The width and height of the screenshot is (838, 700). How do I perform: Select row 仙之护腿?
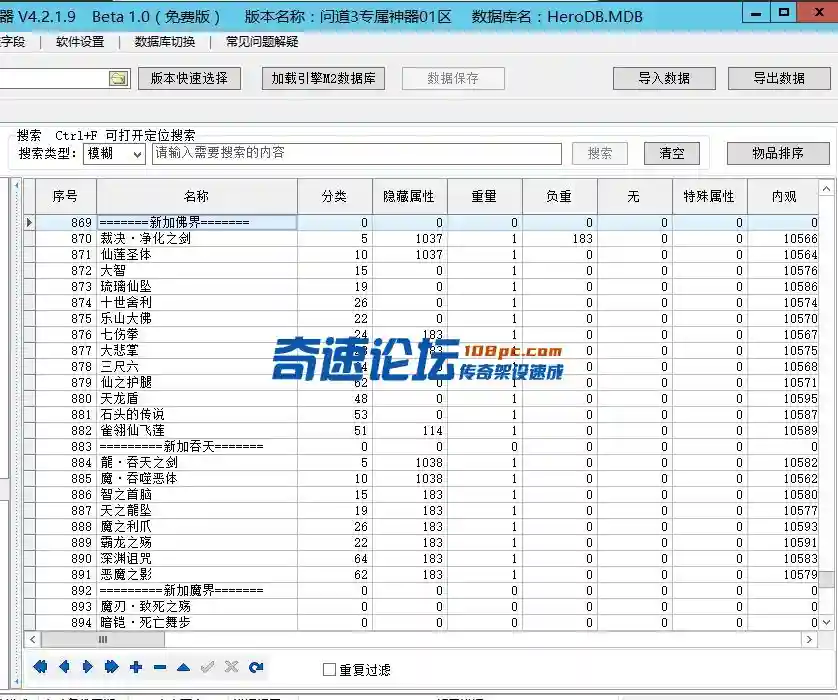pyautogui.click(x=421, y=383)
